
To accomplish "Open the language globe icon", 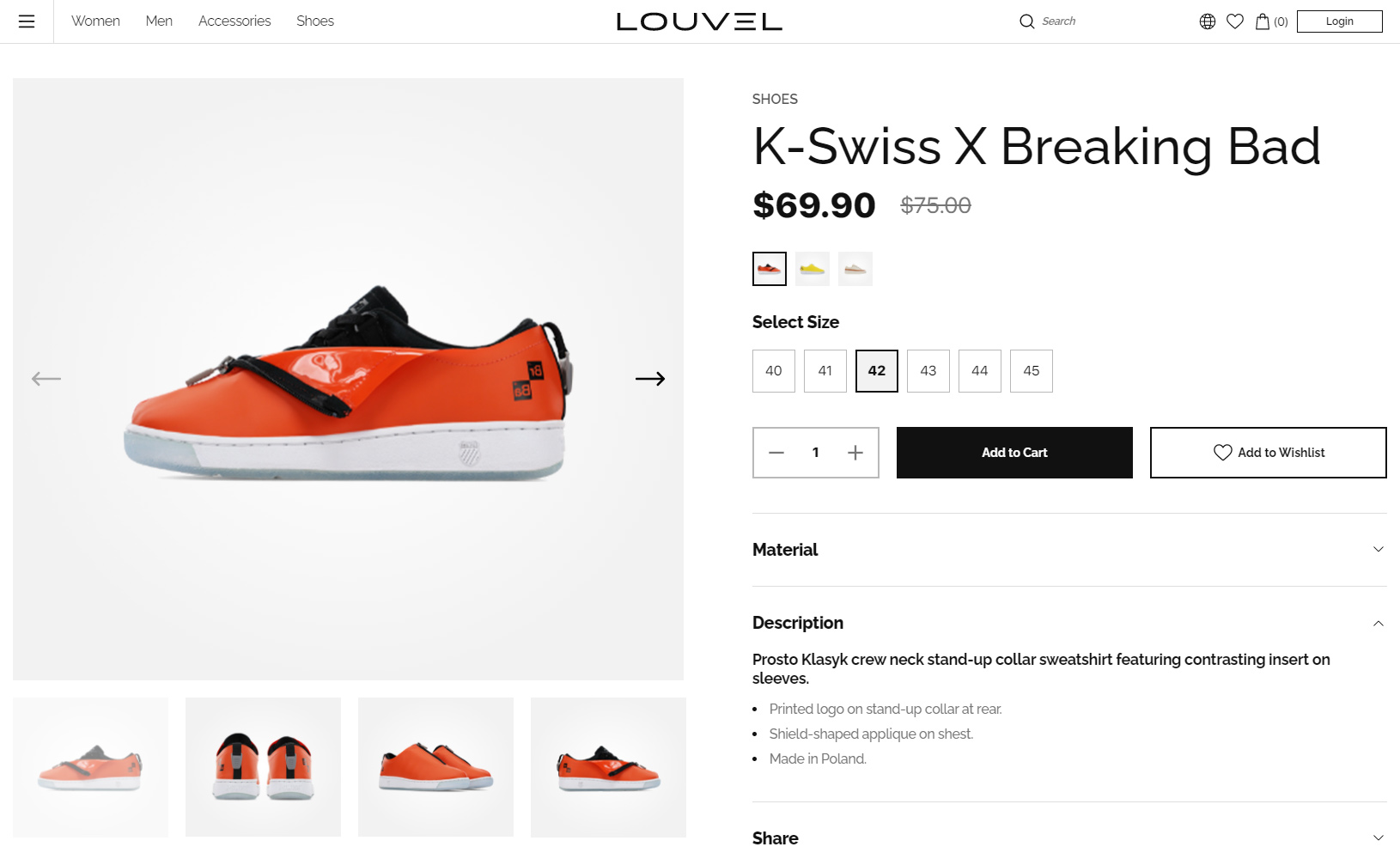I will 1207,21.
